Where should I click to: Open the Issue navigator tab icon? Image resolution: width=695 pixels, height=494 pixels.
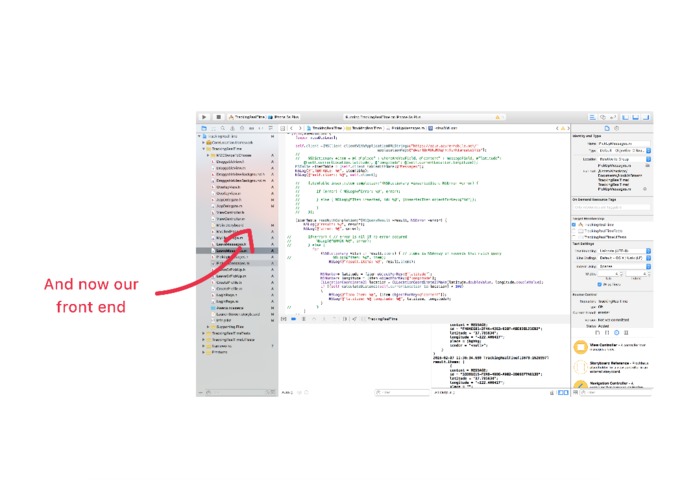pos(232,128)
